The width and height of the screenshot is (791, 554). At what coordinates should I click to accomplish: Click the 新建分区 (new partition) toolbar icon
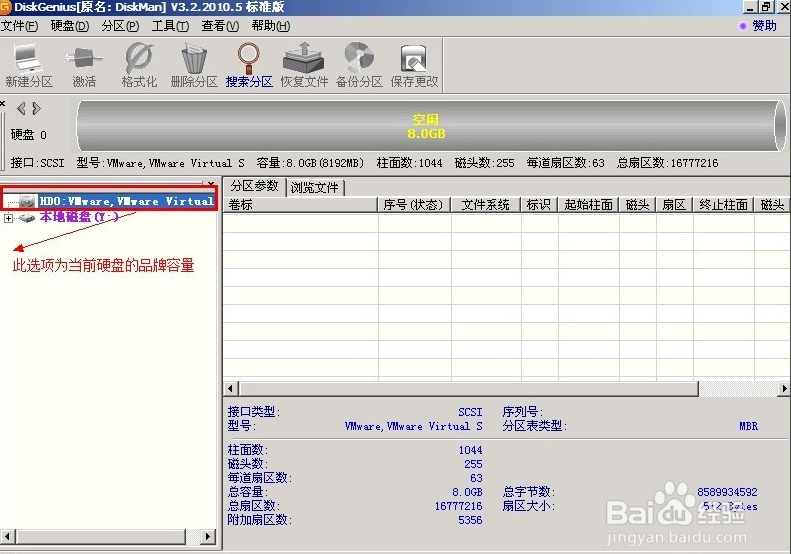28,66
